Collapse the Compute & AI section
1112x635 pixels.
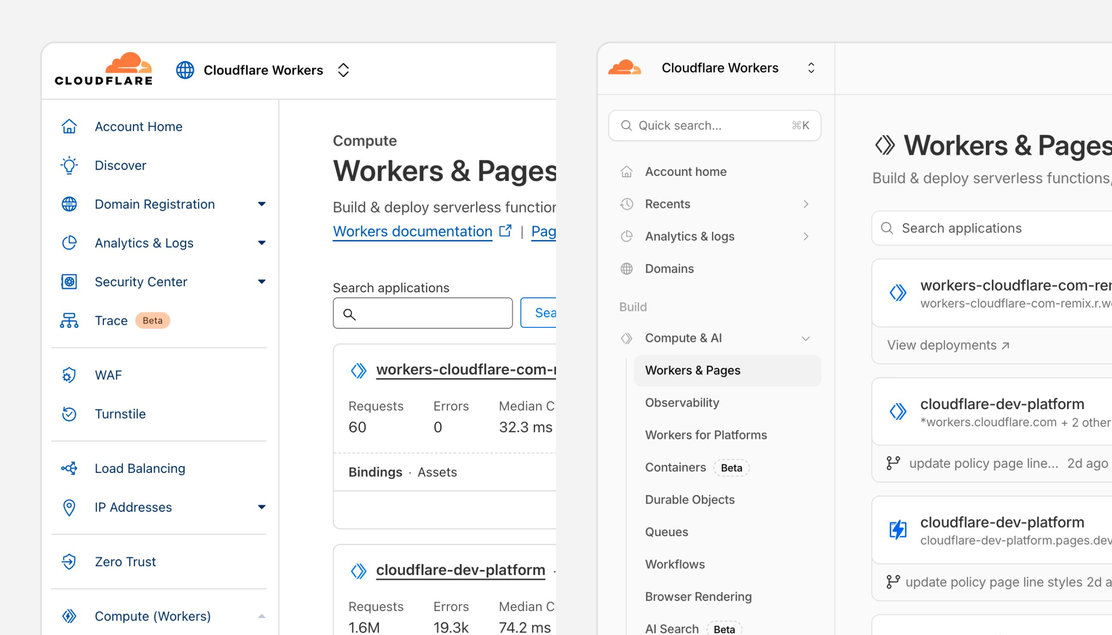click(806, 338)
